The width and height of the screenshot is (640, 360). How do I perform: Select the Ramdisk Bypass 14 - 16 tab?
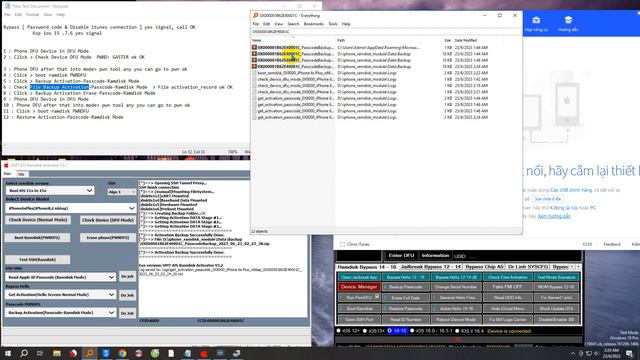pos(367,267)
